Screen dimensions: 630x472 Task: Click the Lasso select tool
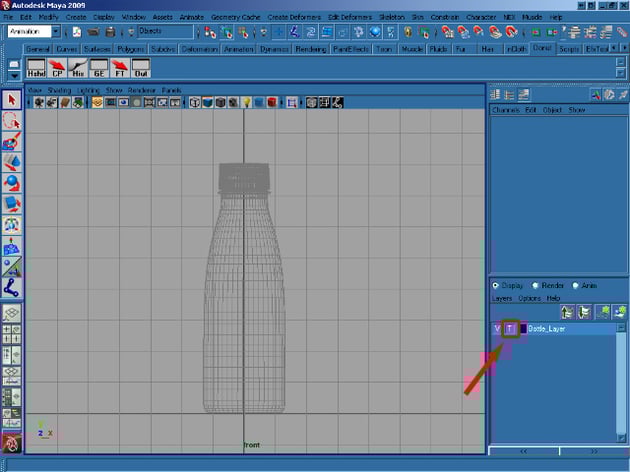click(12, 121)
